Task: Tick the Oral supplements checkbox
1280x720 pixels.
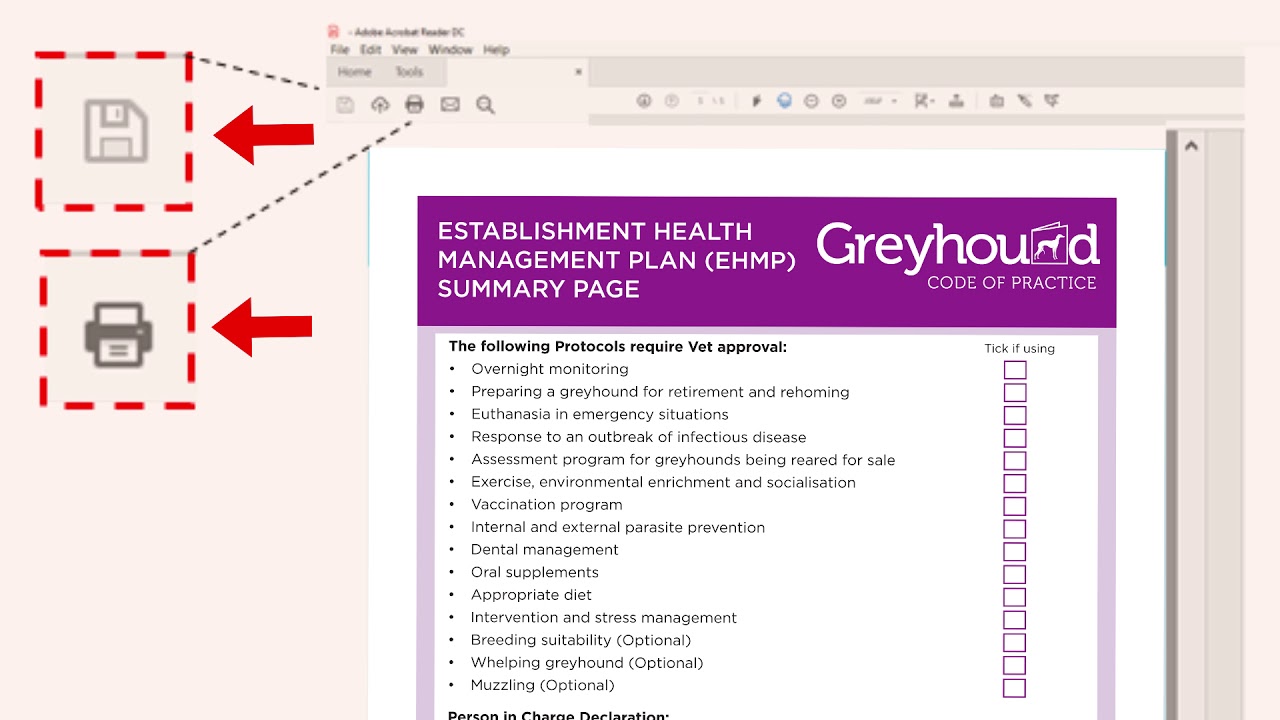Action: [1015, 574]
